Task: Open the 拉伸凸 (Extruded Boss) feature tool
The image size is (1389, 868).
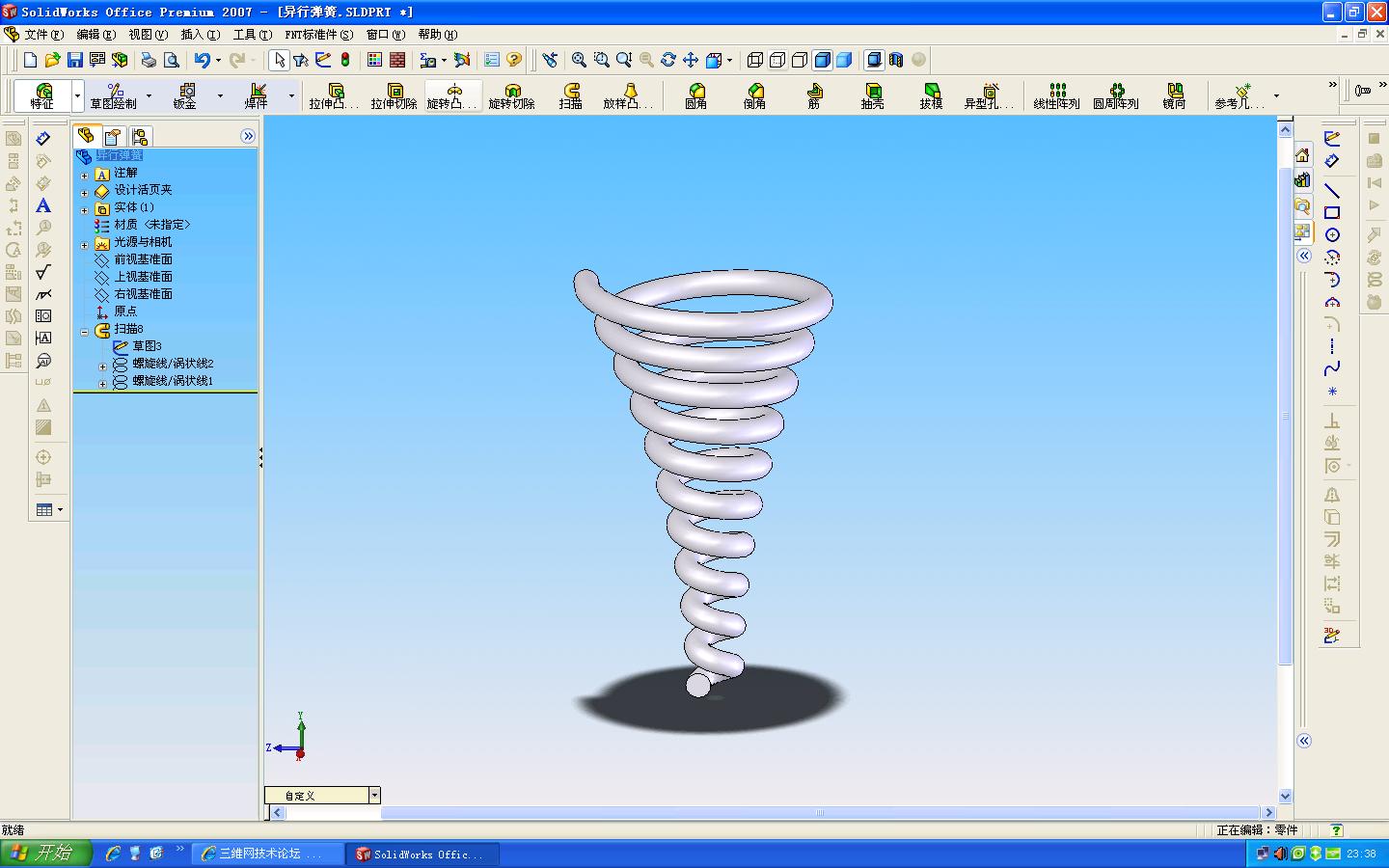Action: click(x=334, y=96)
